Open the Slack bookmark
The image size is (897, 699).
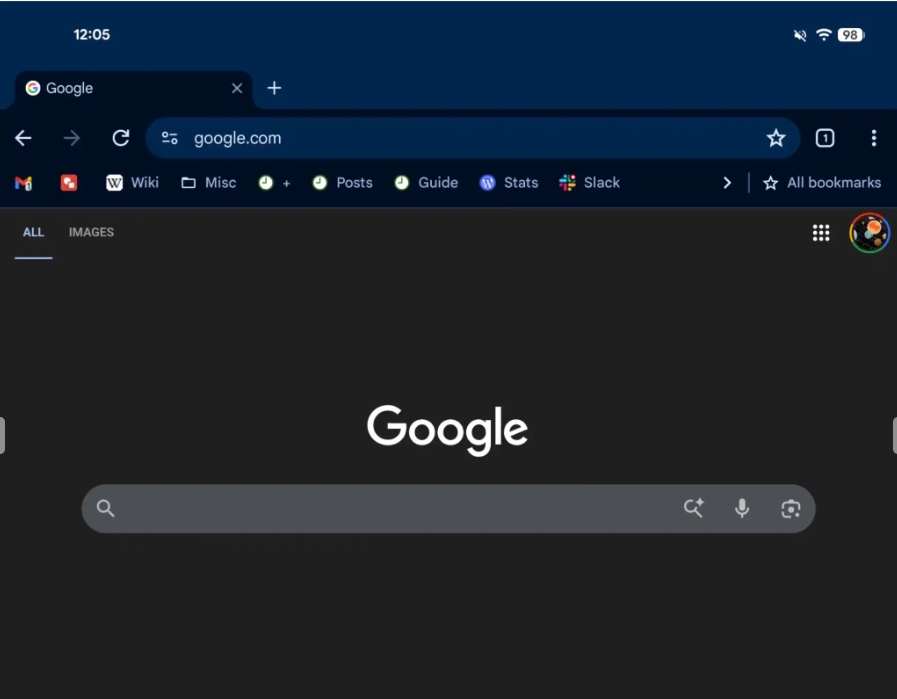(589, 183)
